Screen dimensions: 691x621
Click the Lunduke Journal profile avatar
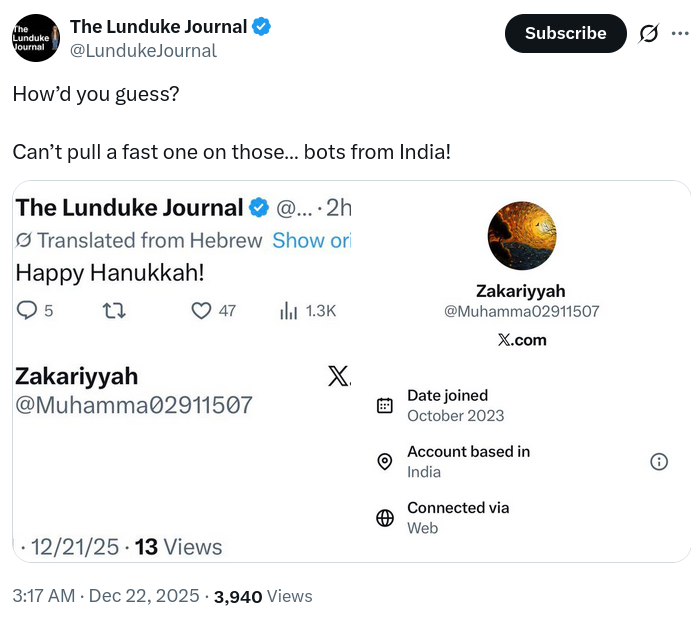(36, 38)
